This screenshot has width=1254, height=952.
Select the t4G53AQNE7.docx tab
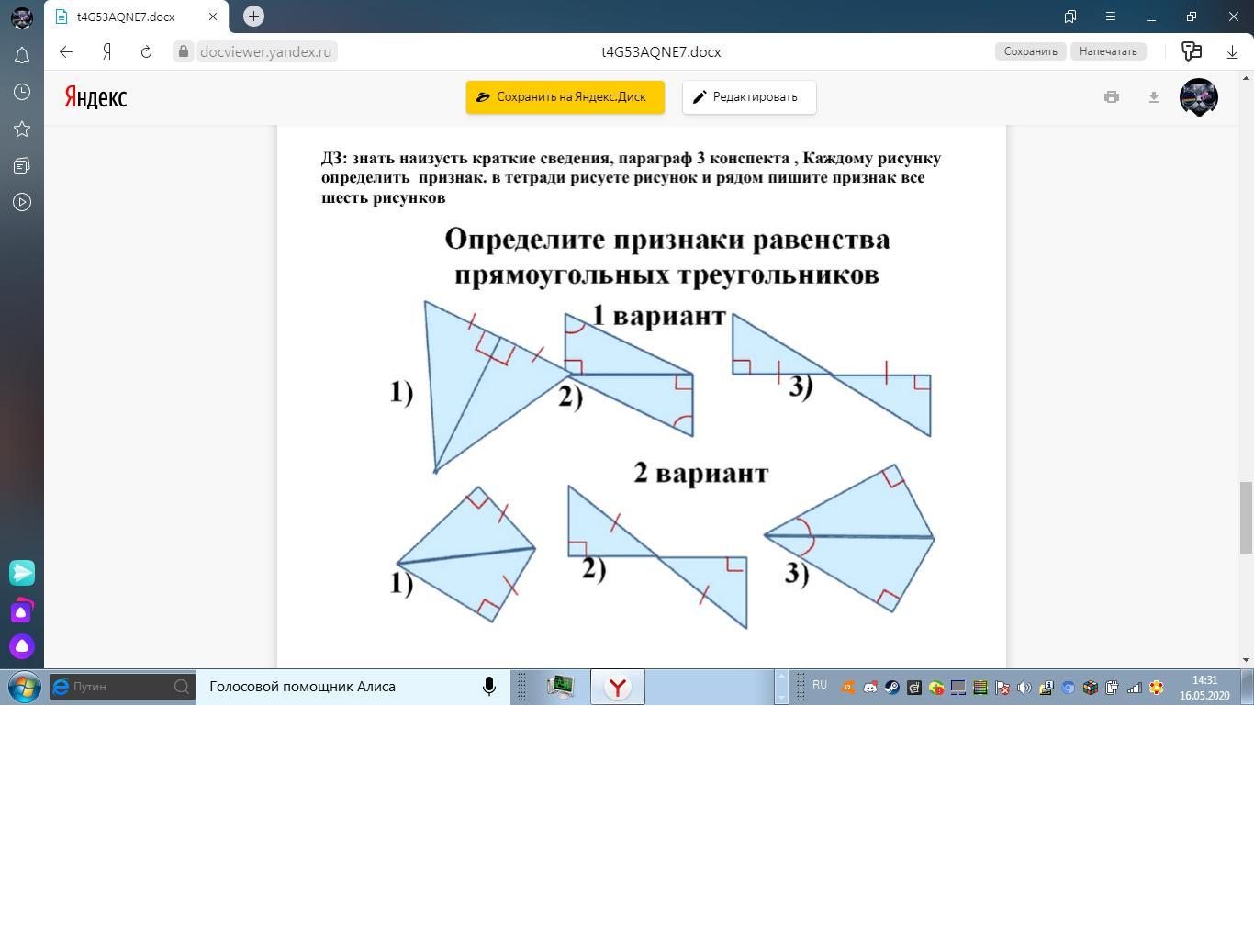tap(136, 17)
